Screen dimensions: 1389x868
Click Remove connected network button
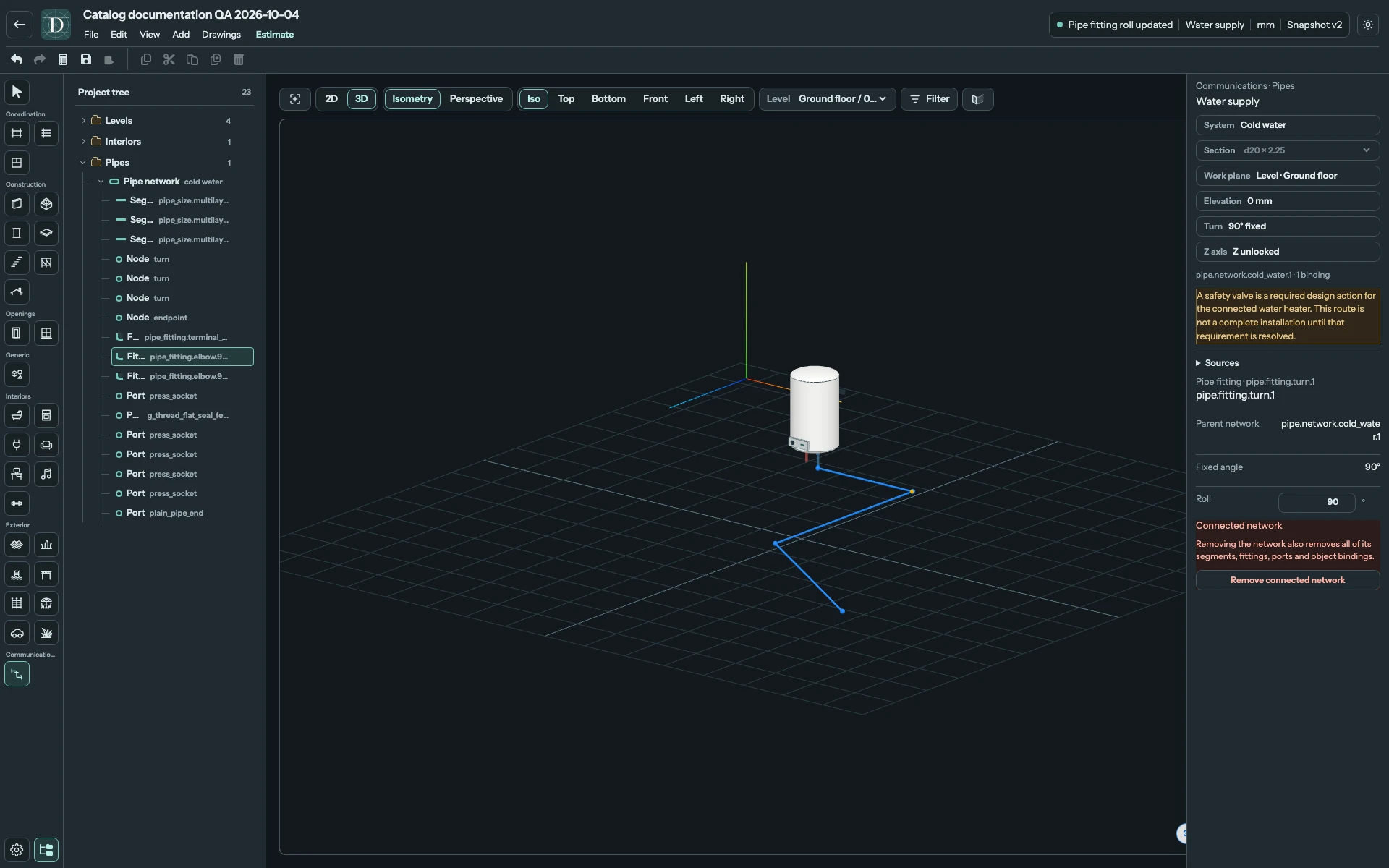1288,580
